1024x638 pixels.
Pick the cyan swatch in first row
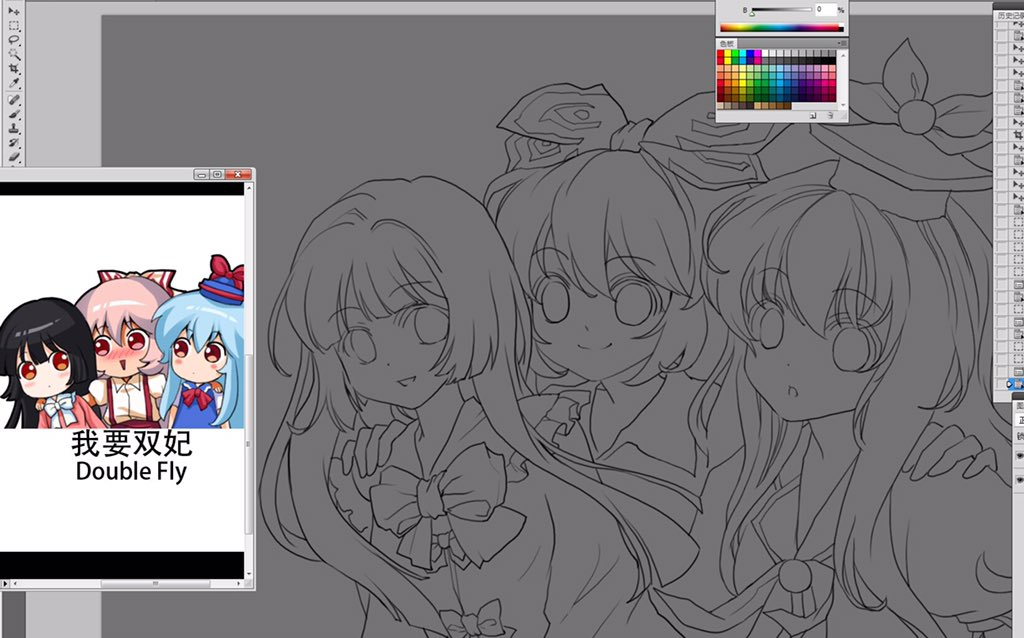(x=743, y=53)
